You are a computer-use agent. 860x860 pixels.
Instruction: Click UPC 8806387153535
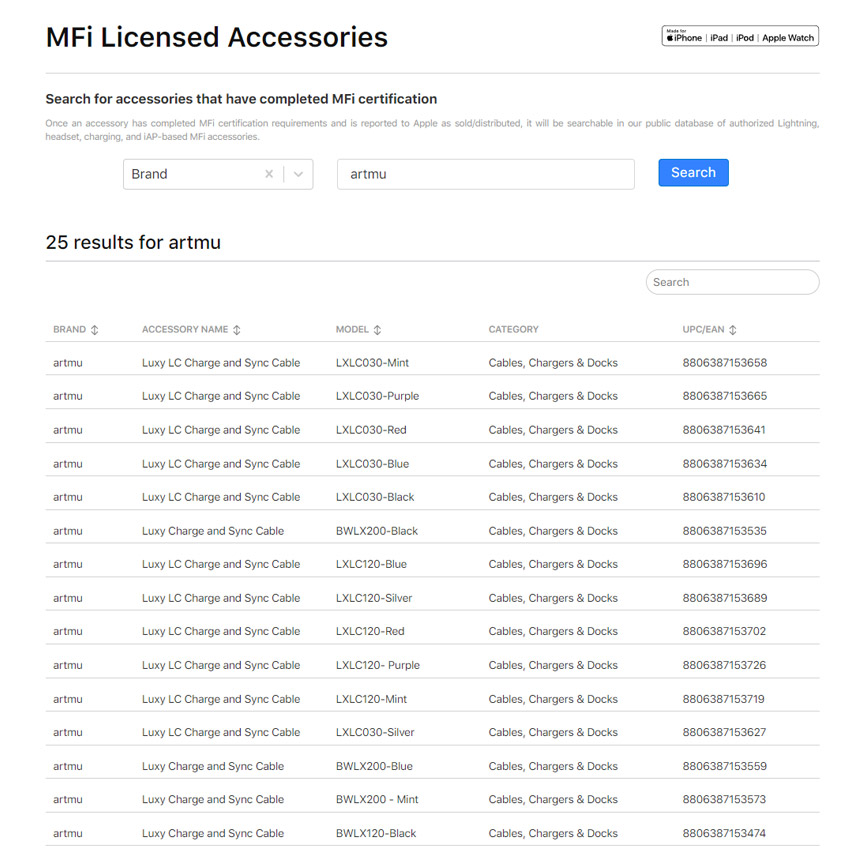click(x=725, y=531)
